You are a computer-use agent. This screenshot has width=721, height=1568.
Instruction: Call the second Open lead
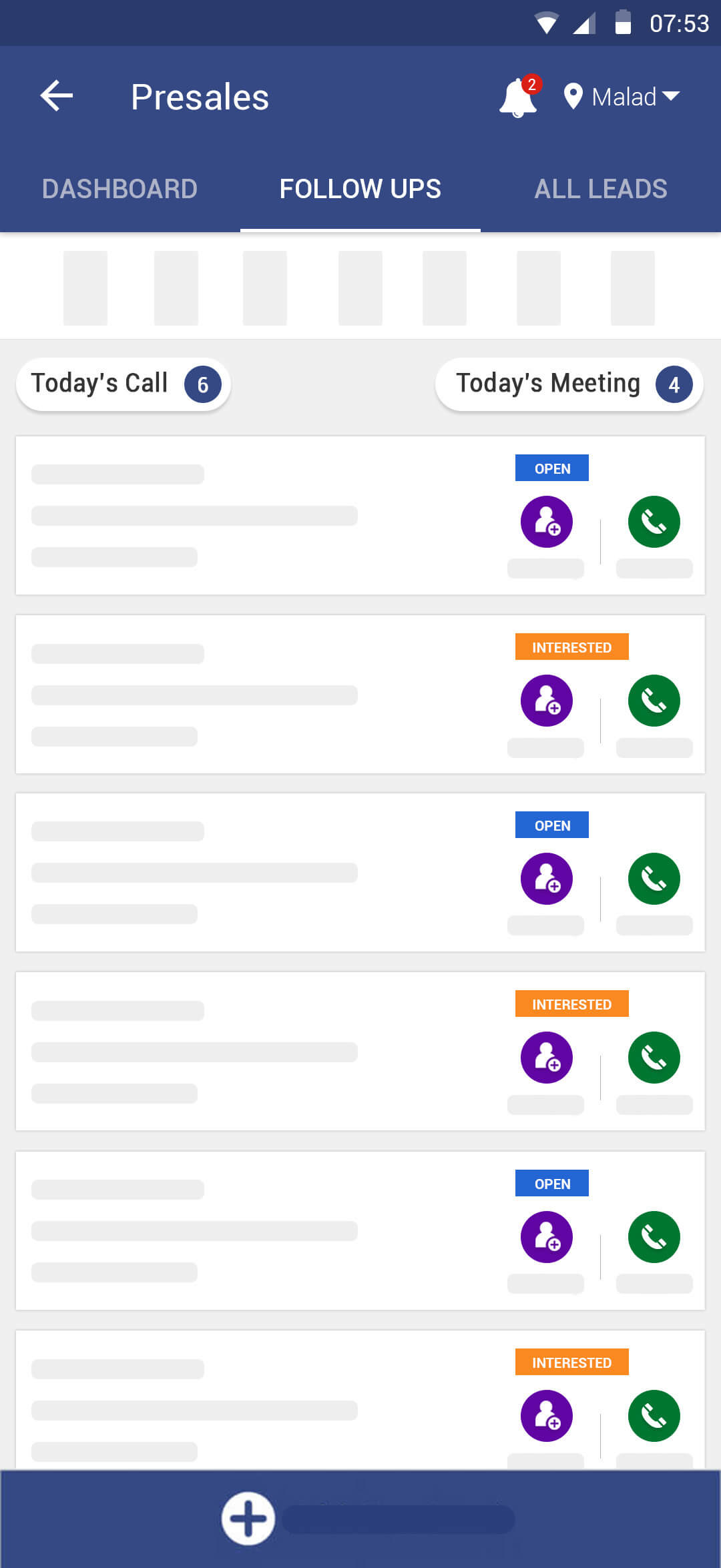click(654, 879)
